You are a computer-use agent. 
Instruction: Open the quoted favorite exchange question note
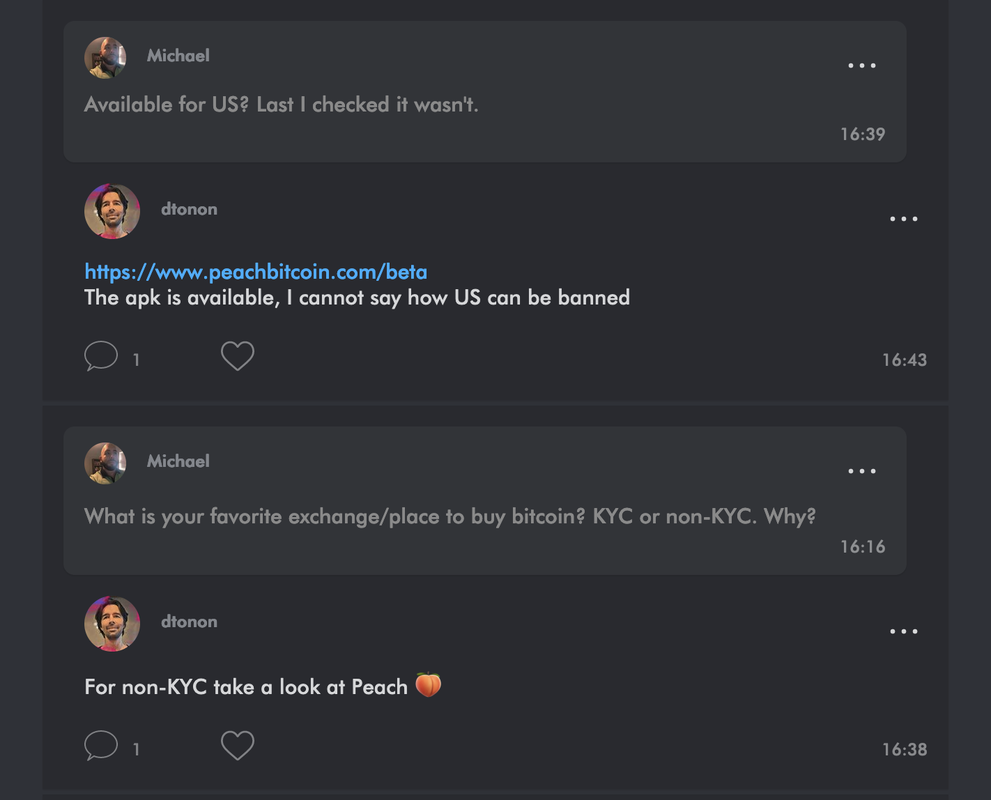coord(450,517)
